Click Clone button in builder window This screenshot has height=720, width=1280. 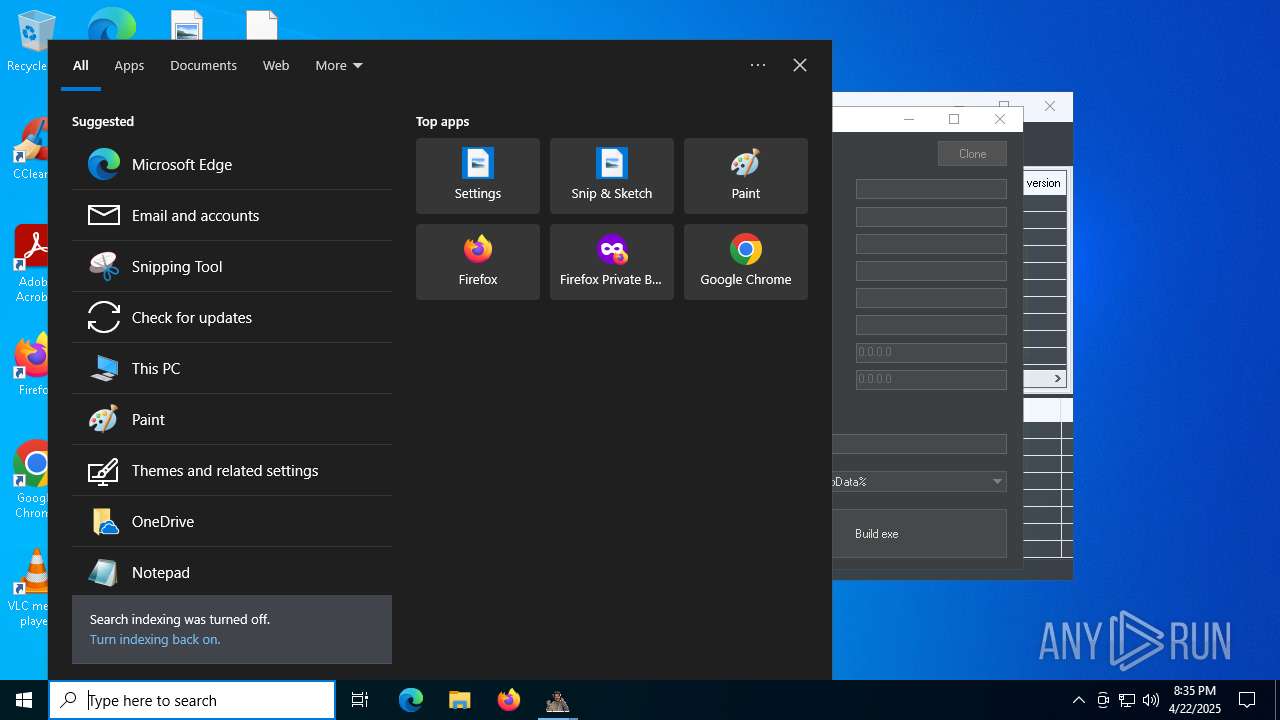[x=972, y=153]
